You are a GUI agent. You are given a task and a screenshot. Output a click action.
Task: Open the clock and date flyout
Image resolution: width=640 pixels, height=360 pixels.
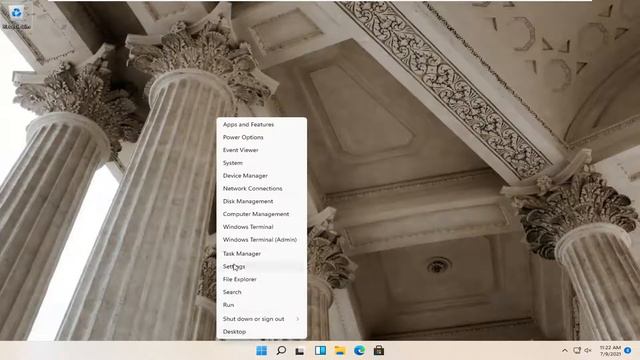pyautogui.click(x=610, y=351)
